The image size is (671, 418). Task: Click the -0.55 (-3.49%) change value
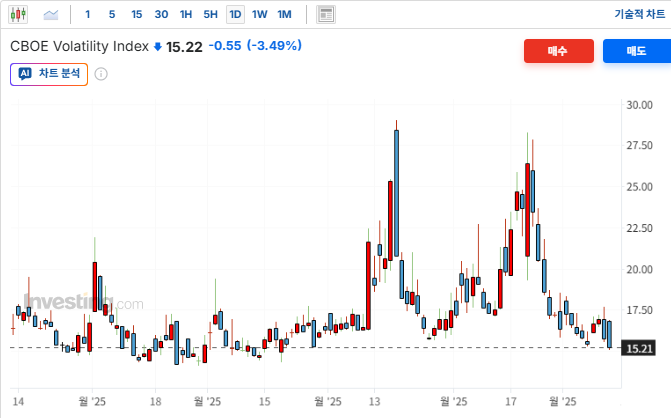255,45
